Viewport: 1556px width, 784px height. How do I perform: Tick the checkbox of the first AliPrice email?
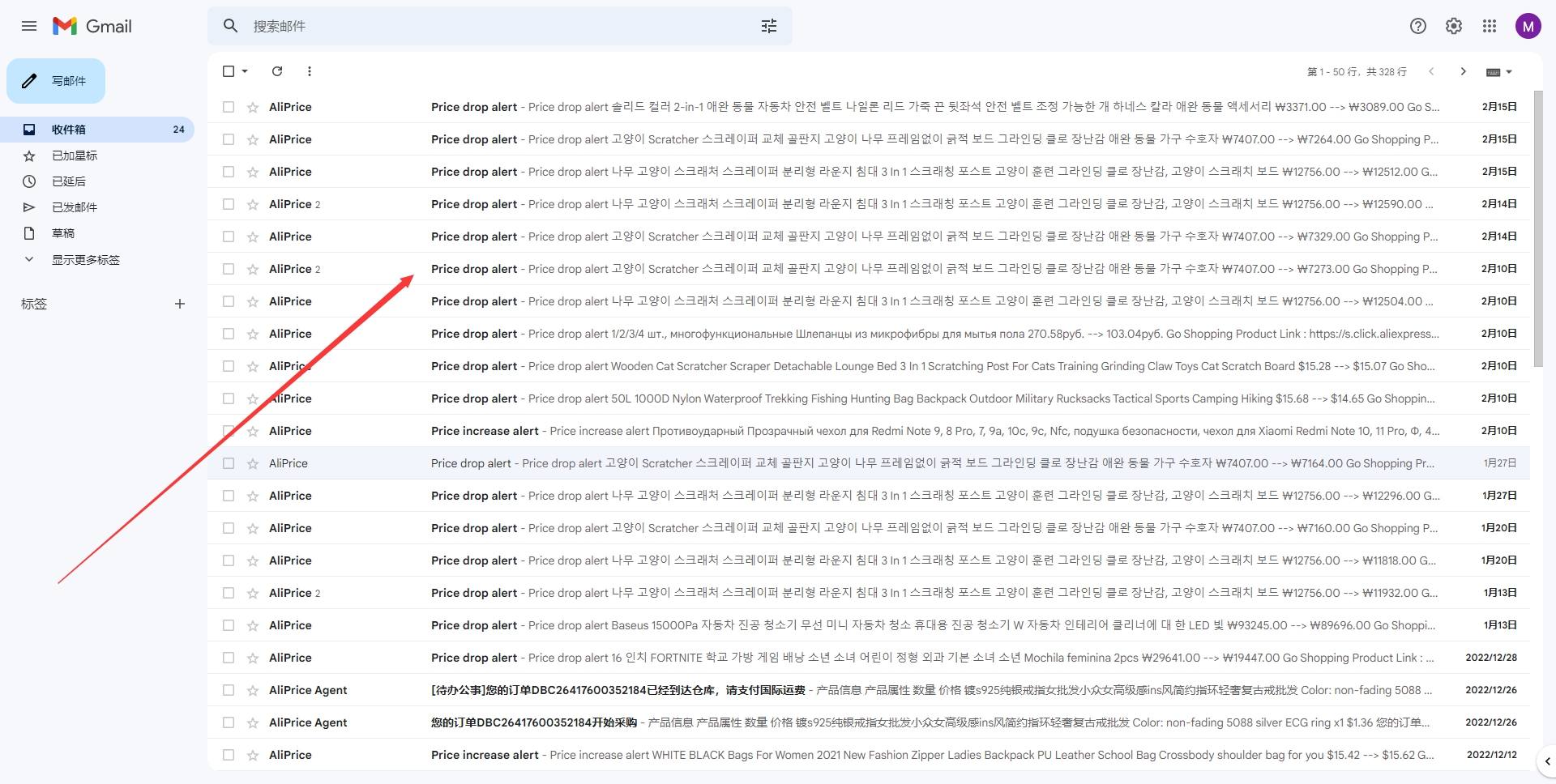pyautogui.click(x=229, y=107)
